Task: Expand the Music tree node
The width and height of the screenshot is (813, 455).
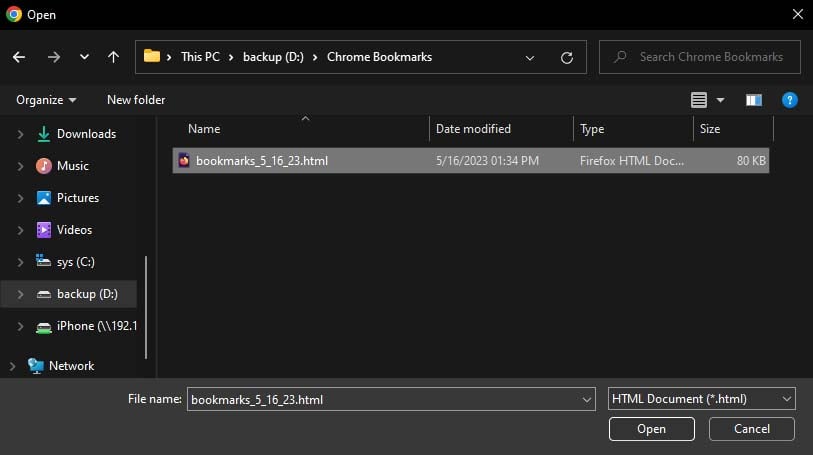Action: coord(20,166)
